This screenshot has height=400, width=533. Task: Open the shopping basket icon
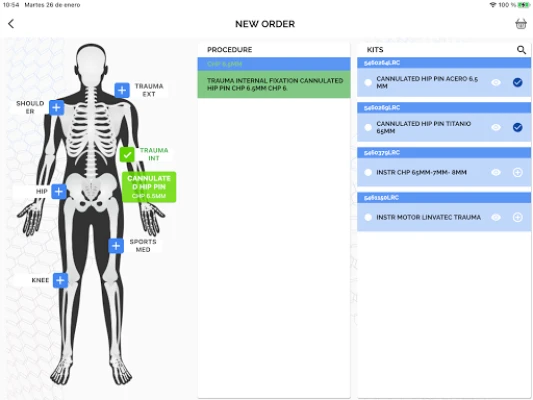[x=521, y=24]
